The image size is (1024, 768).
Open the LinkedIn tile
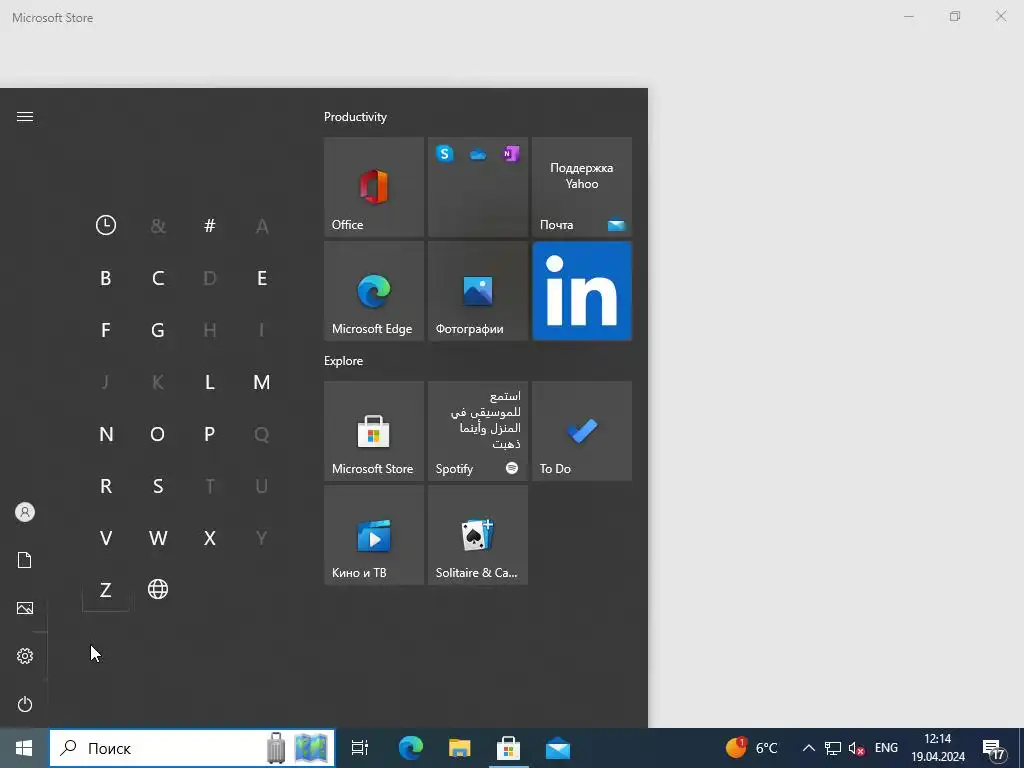click(x=582, y=291)
